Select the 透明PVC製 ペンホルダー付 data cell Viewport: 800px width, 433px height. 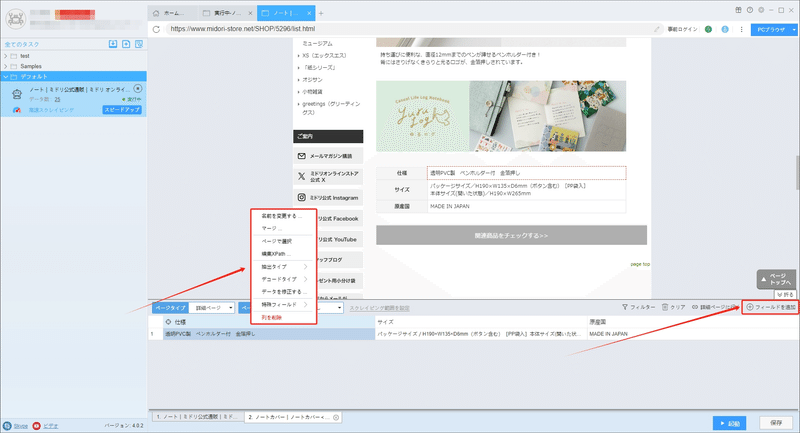(x=269, y=334)
